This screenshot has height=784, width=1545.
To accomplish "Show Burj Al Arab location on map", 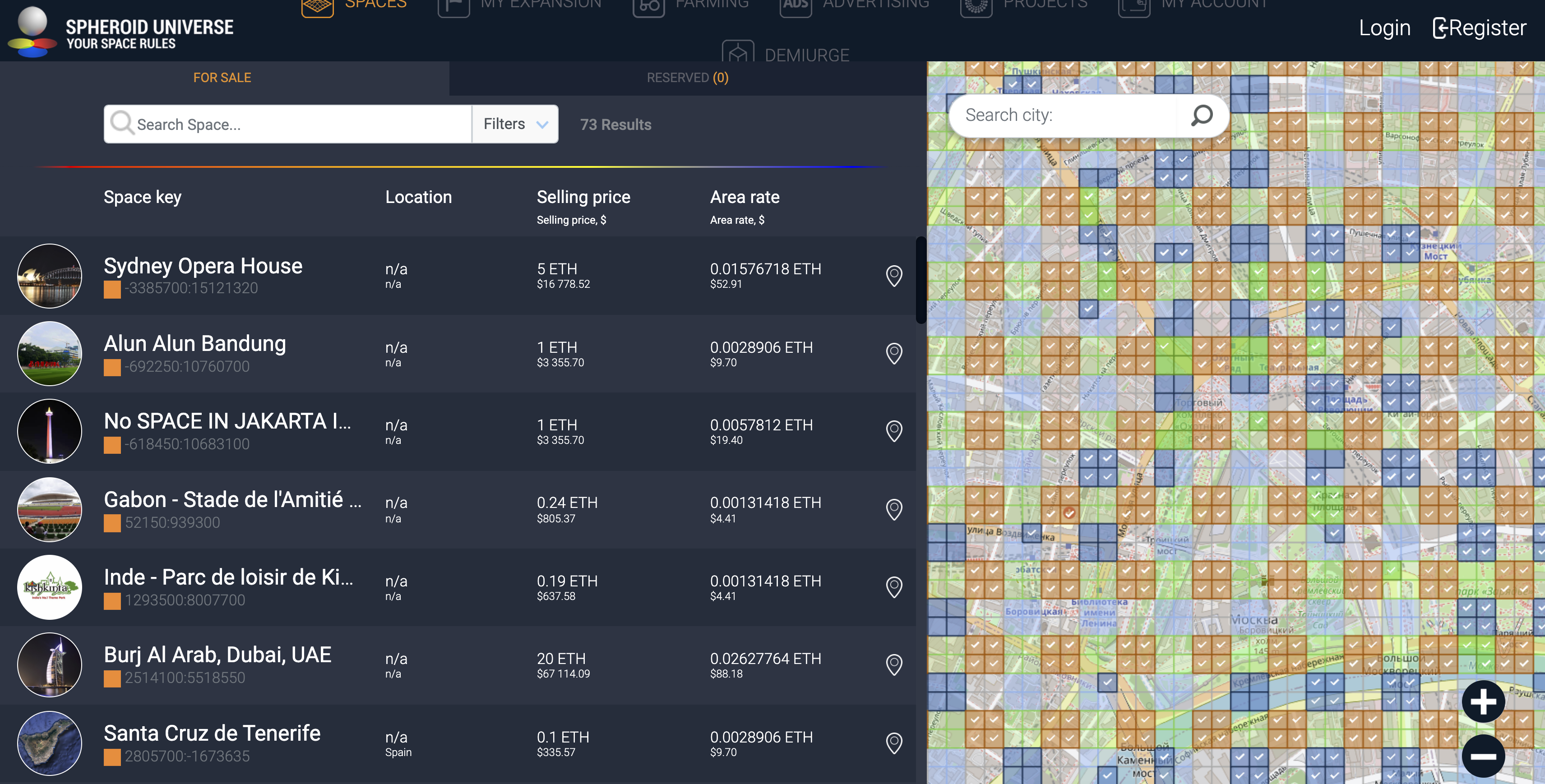I will (893, 665).
